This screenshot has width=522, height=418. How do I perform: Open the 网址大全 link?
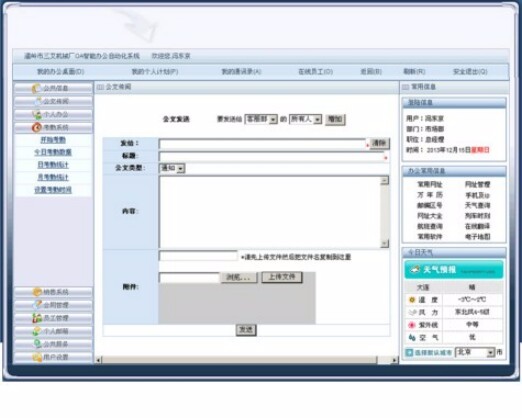[430, 216]
